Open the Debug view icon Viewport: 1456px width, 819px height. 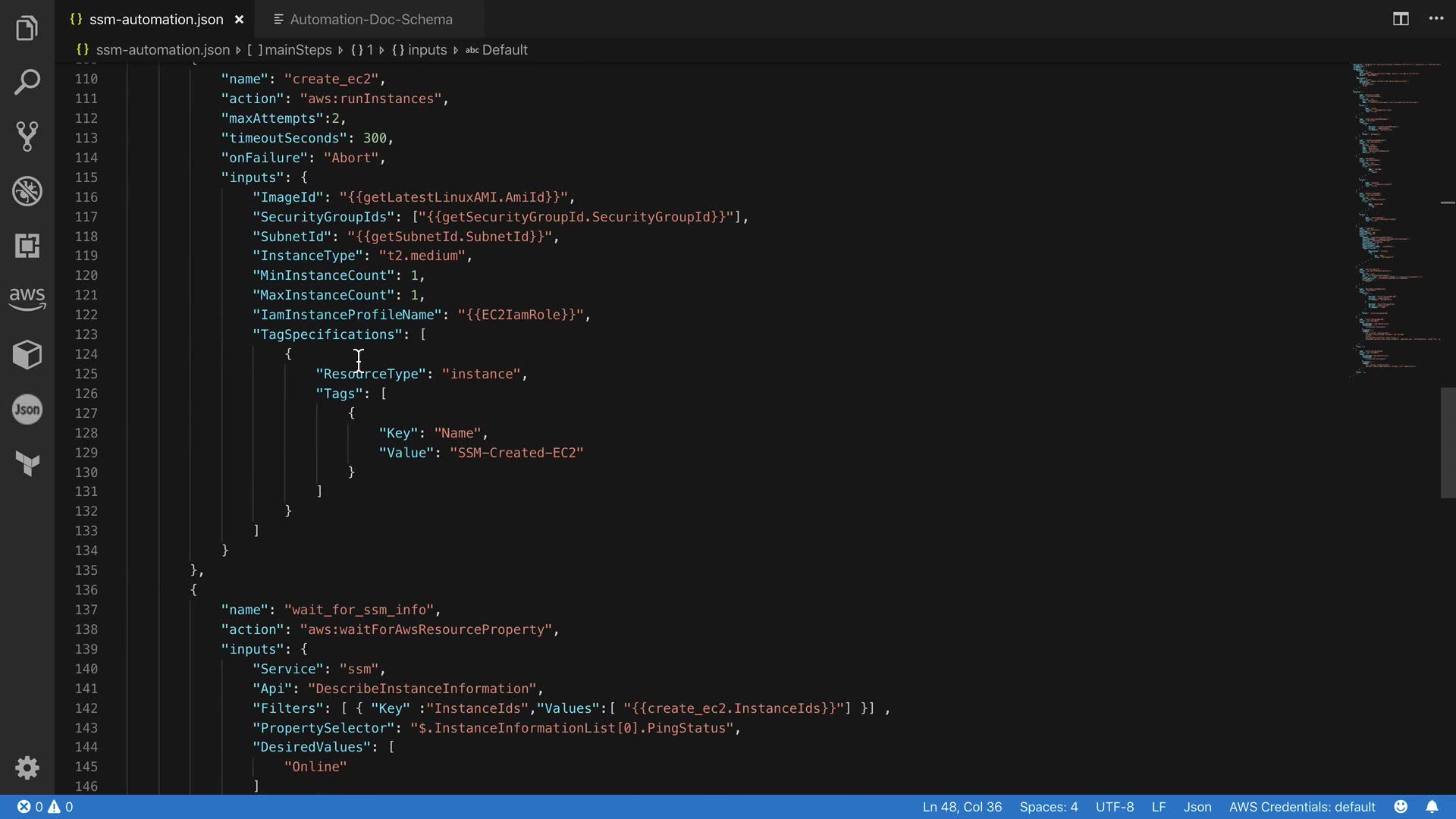(27, 191)
